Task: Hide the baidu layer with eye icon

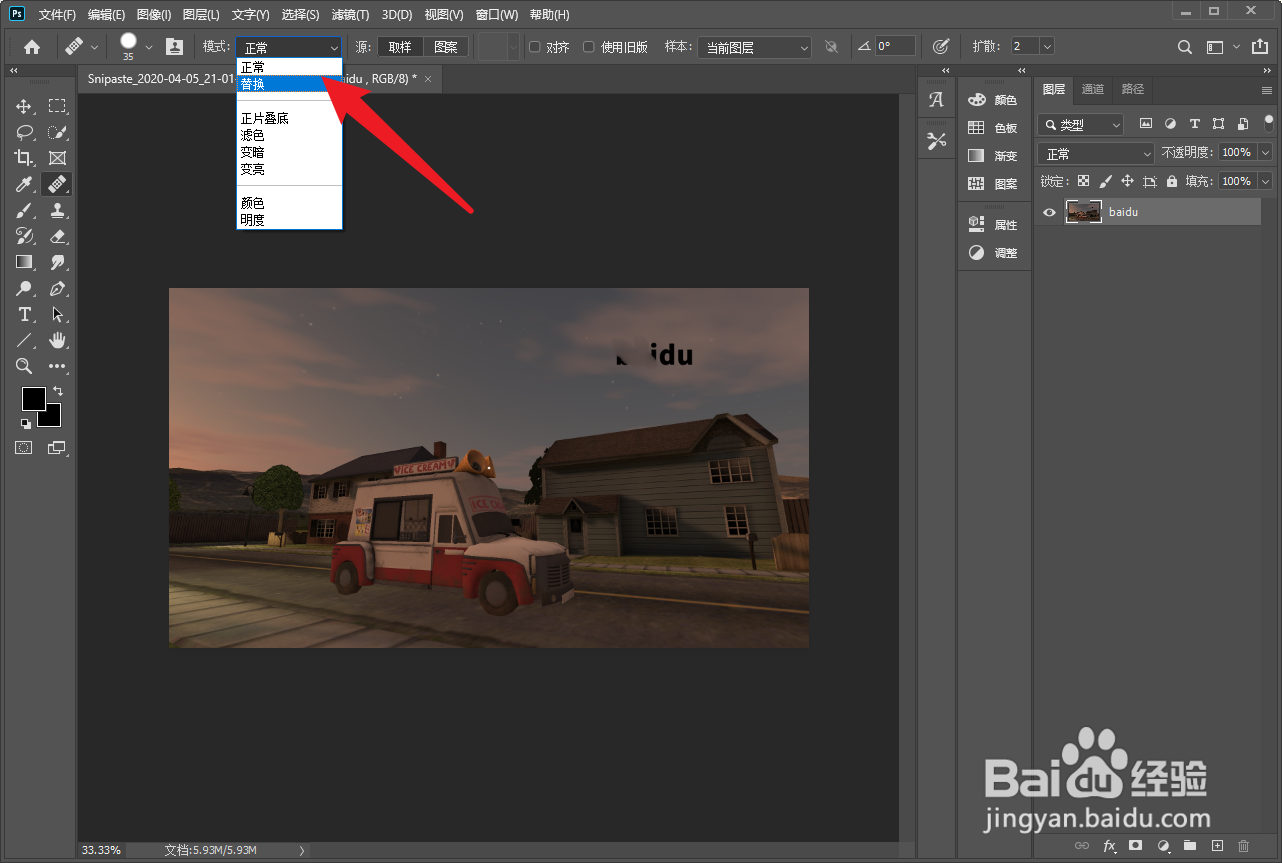Action: coord(1049,212)
